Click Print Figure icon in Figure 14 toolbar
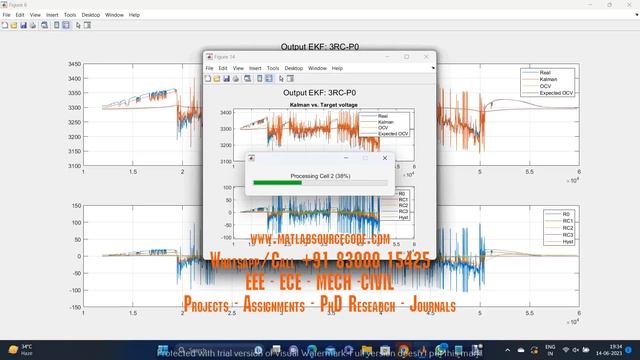Image resolution: width=640 pixels, height=360 pixels. (x=236, y=78)
